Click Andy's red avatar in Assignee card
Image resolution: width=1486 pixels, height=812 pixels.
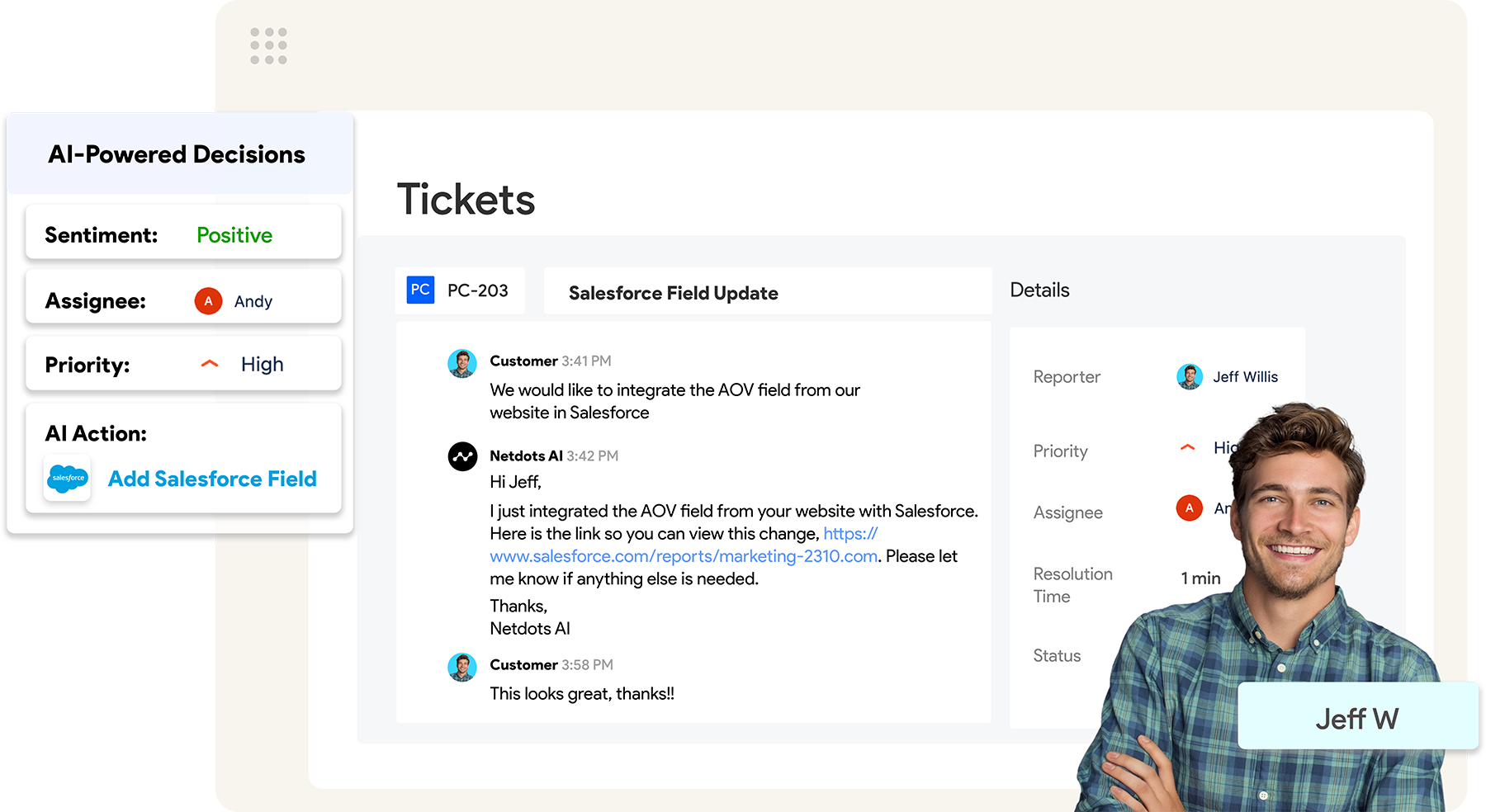[208, 301]
